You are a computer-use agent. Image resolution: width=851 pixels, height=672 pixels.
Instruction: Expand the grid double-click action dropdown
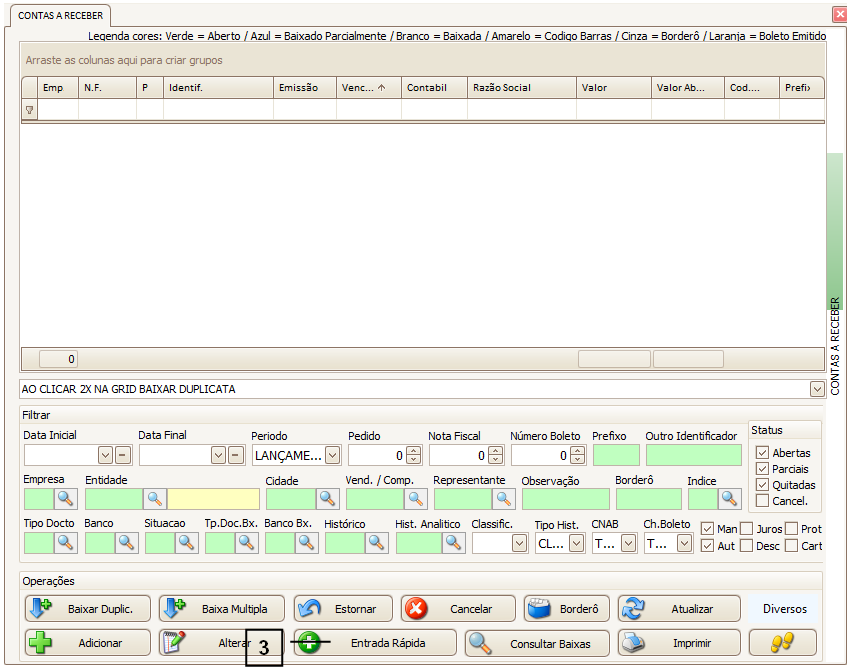click(817, 389)
